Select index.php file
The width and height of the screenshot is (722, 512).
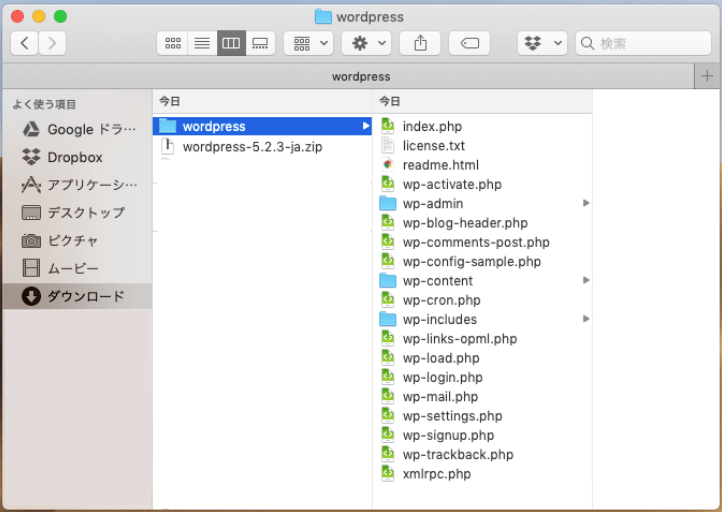pos(482,126)
